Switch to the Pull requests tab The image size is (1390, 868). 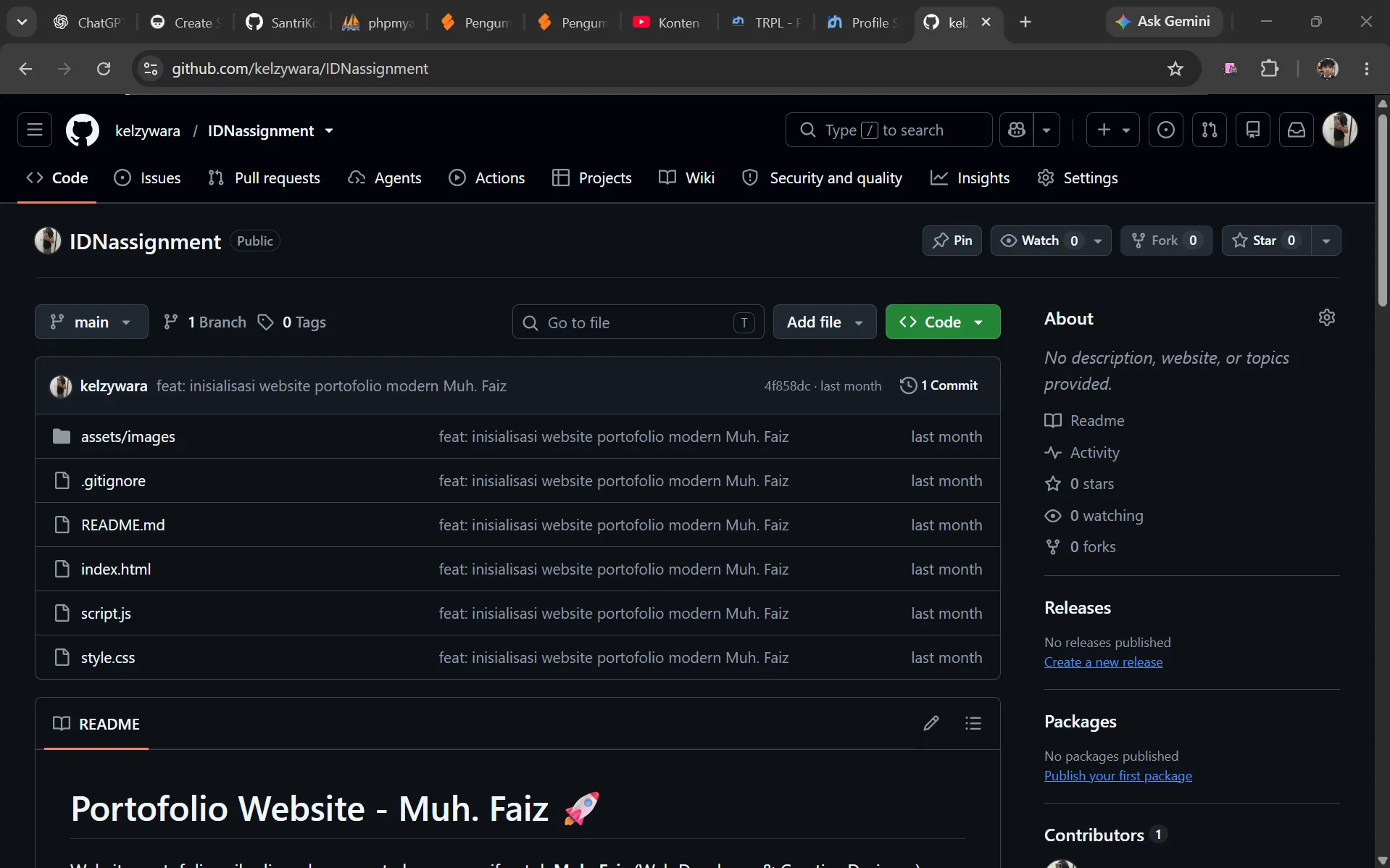pos(264,178)
